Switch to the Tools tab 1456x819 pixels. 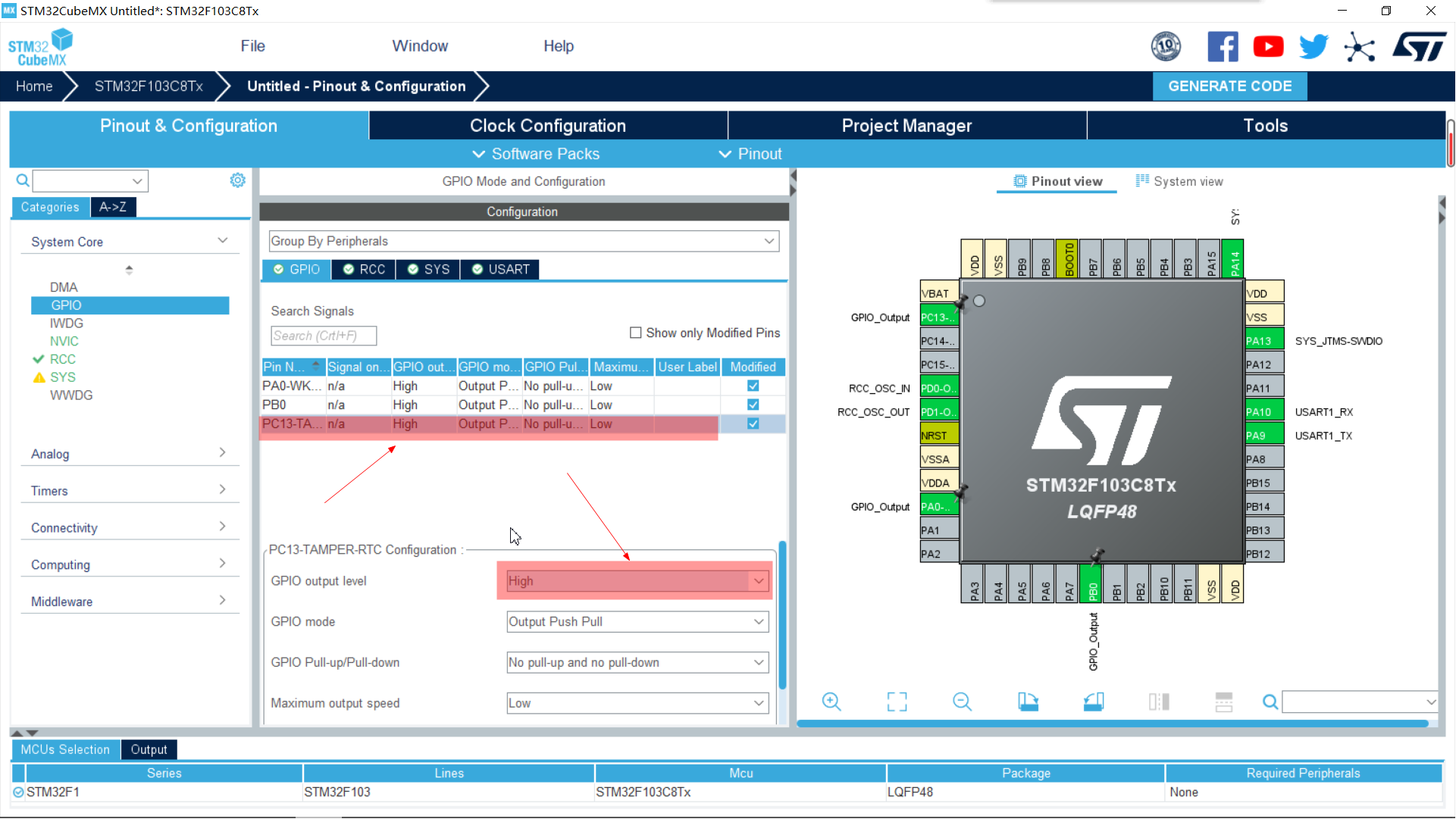tap(1266, 126)
